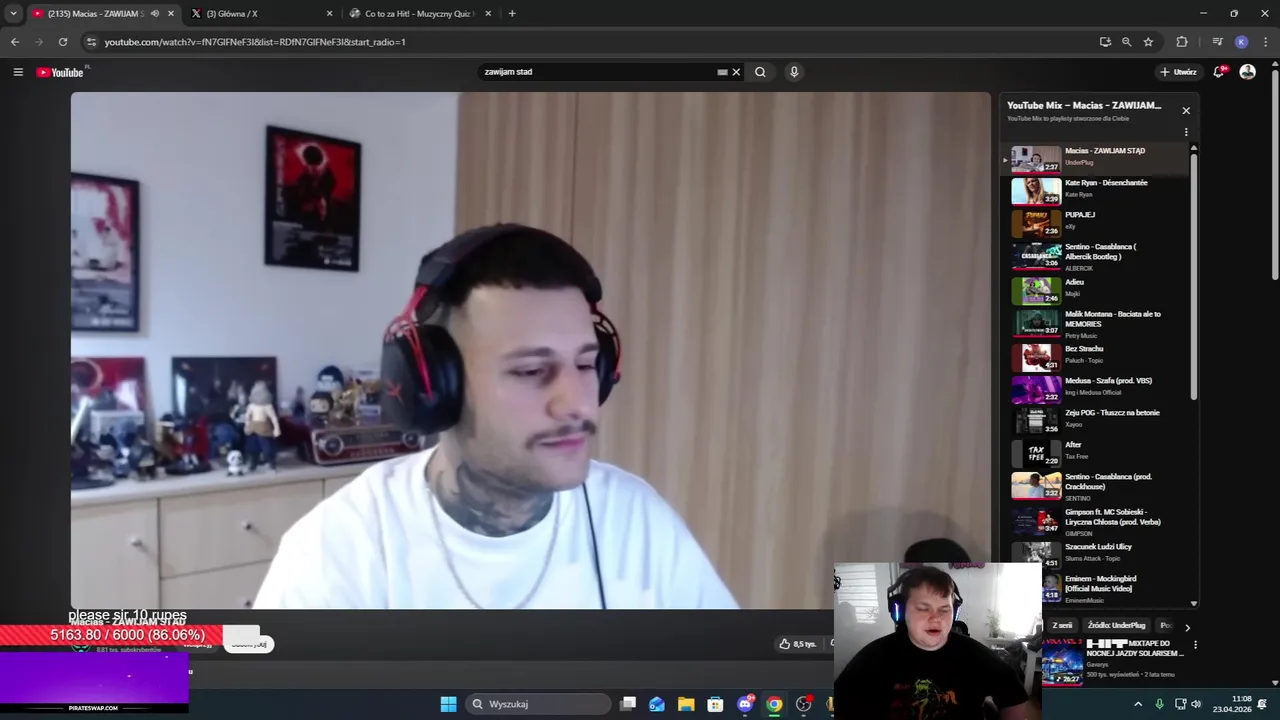Viewport: 1280px width, 720px height.
Task: Open the Chrome profile avatar
Action: coord(1241,42)
